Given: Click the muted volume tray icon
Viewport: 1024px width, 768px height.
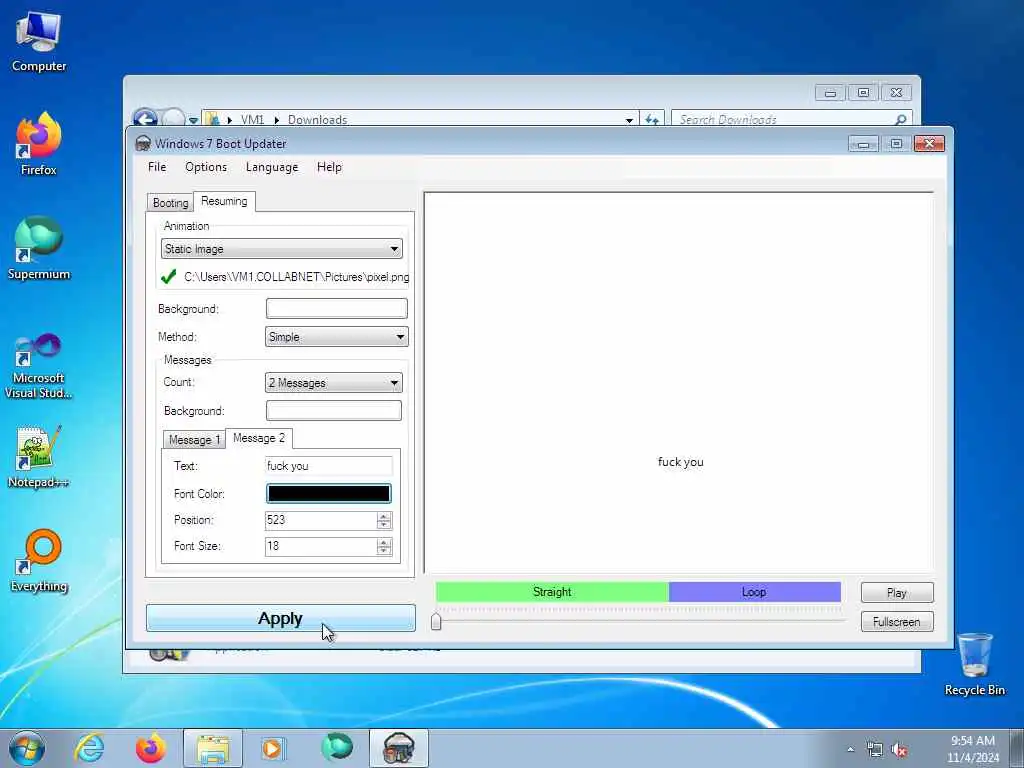Looking at the screenshot, I should coord(900,750).
